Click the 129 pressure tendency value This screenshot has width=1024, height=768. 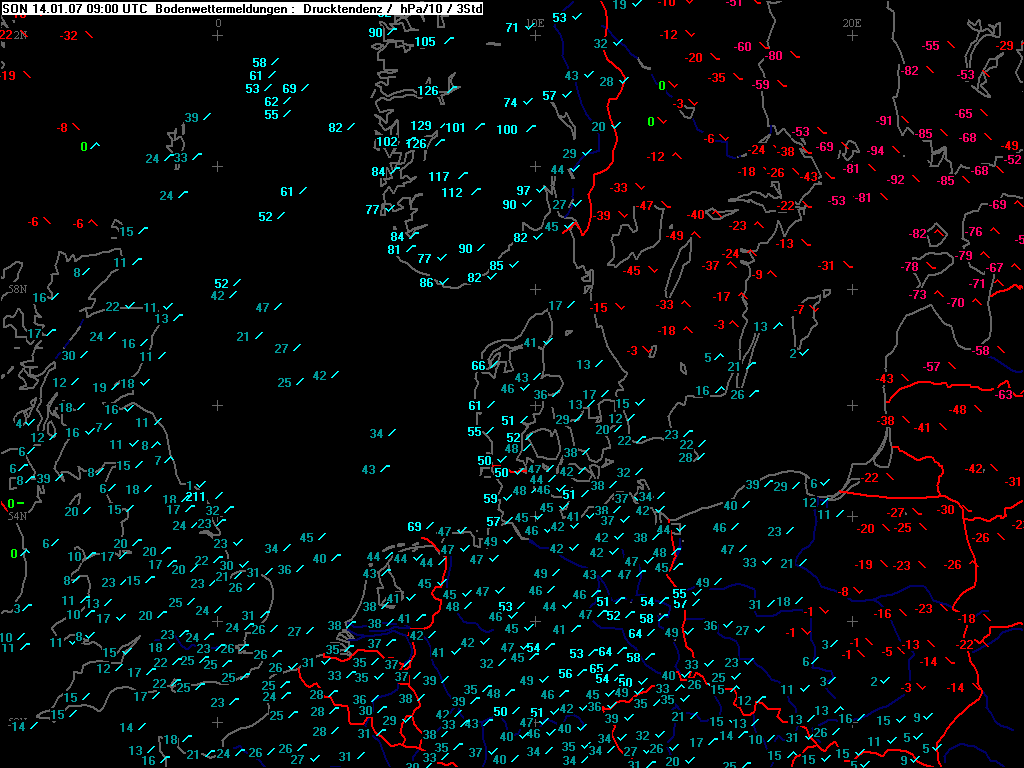point(421,126)
